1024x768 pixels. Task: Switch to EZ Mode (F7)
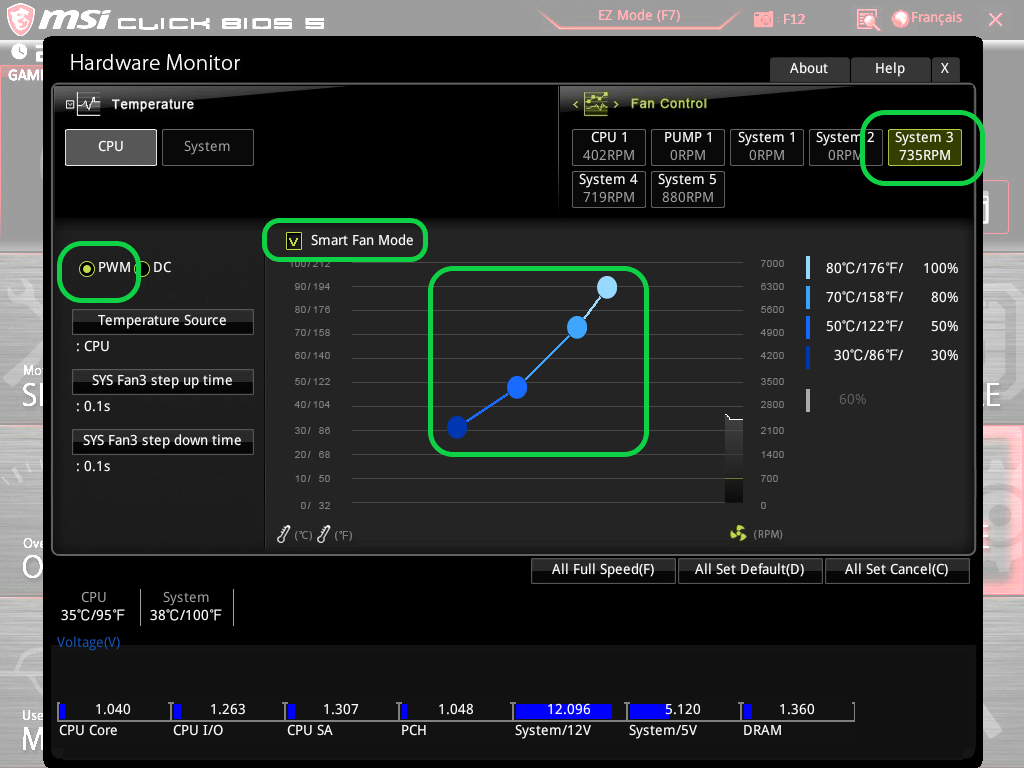[639, 16]
